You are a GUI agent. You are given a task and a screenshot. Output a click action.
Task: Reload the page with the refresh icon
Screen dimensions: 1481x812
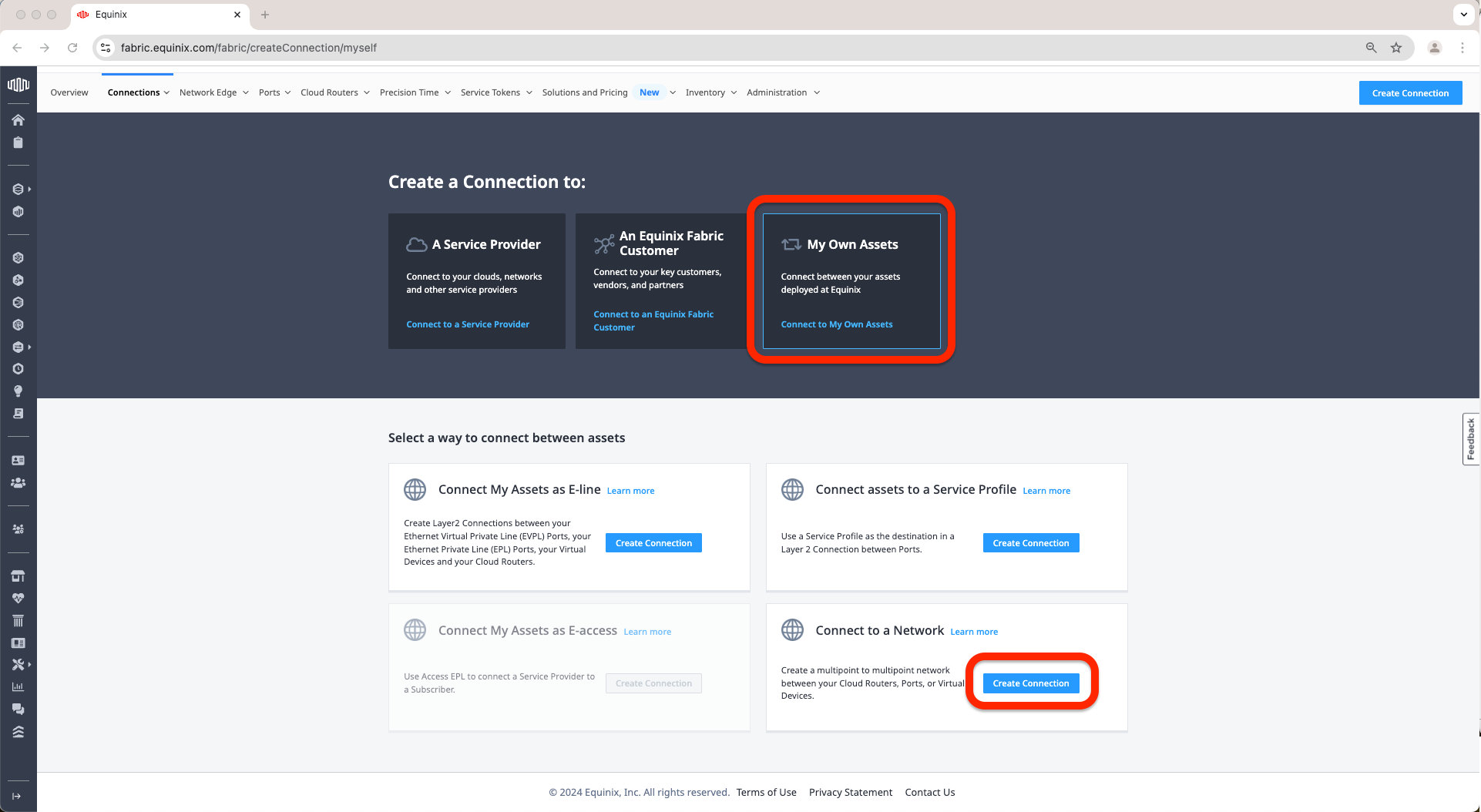72,48
